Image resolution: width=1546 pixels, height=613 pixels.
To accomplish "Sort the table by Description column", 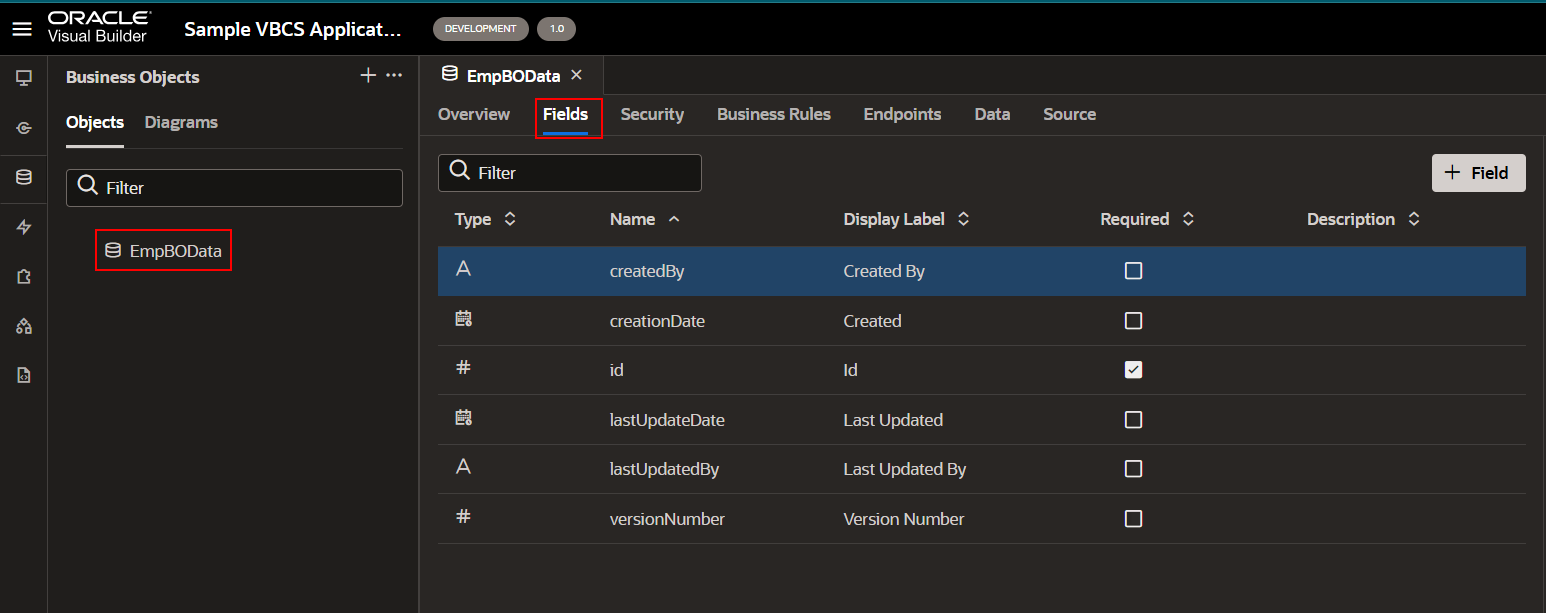I will coord(1414,219).
